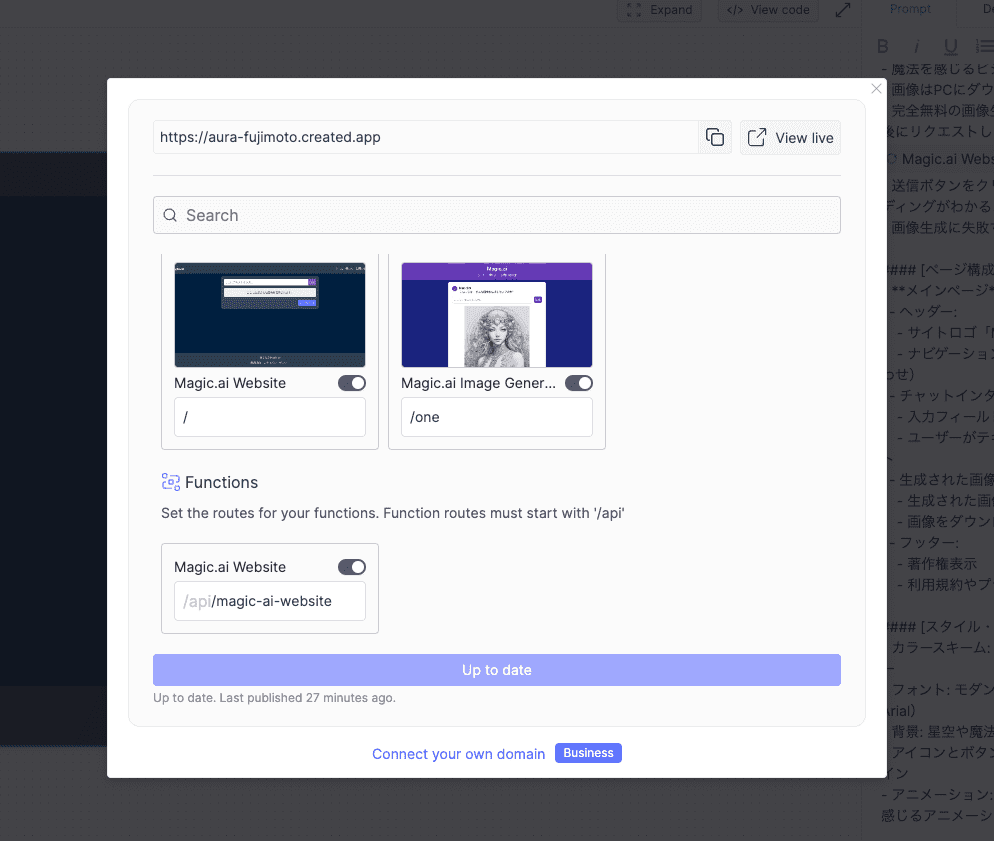Switch to the Prompt tab
994x841 pixels.
pyautogui.click(x=910, y=9)
